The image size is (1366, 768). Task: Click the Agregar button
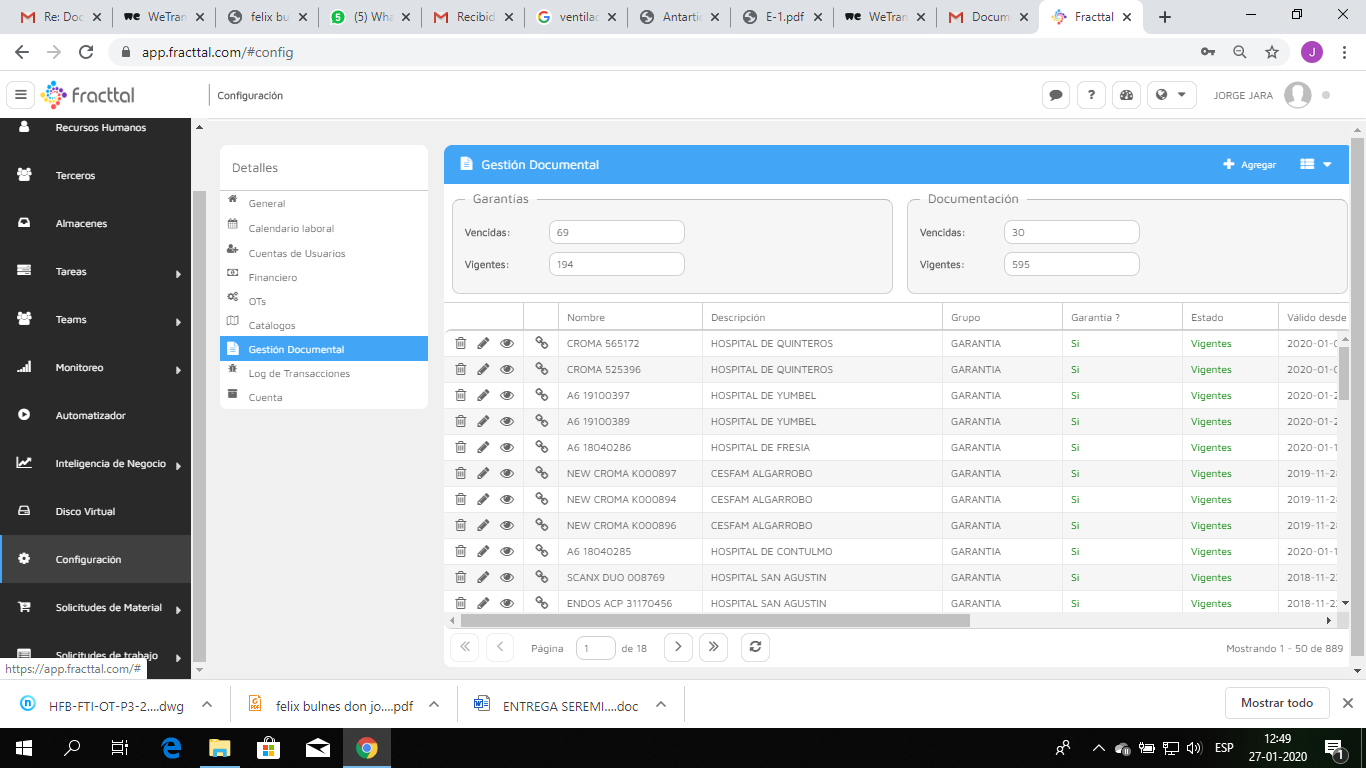tap(1249, 165)
